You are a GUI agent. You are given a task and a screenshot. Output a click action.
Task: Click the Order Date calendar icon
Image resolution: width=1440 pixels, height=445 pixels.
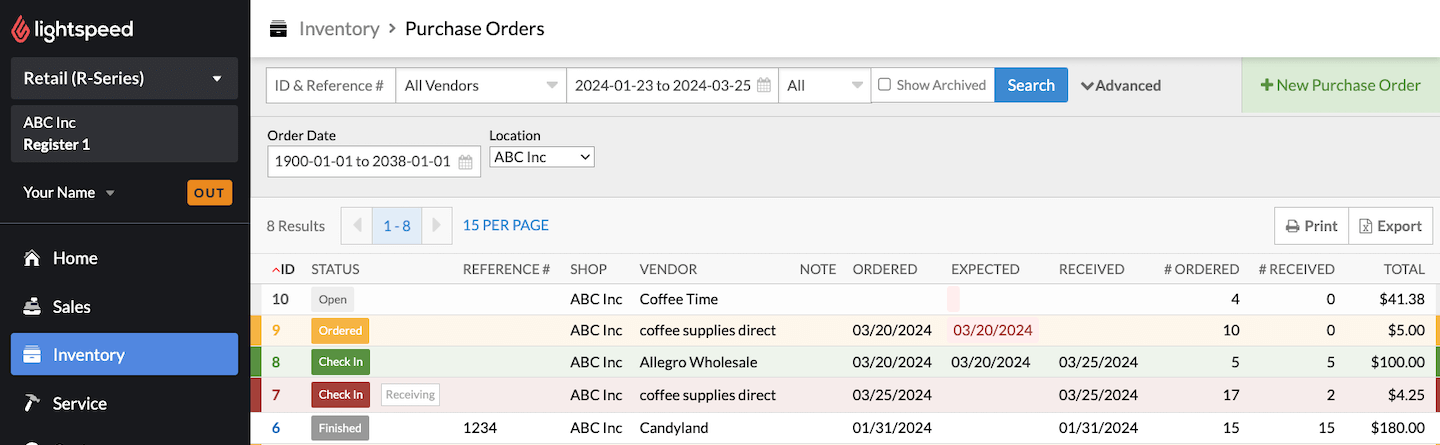click(465, 162)
